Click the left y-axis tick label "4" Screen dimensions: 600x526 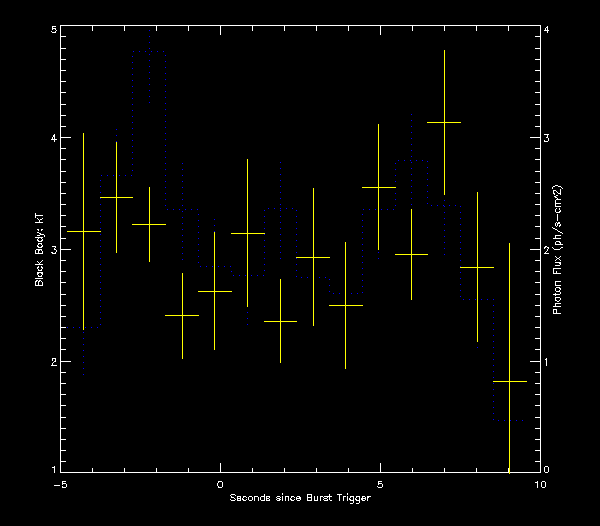pos(53,139)
